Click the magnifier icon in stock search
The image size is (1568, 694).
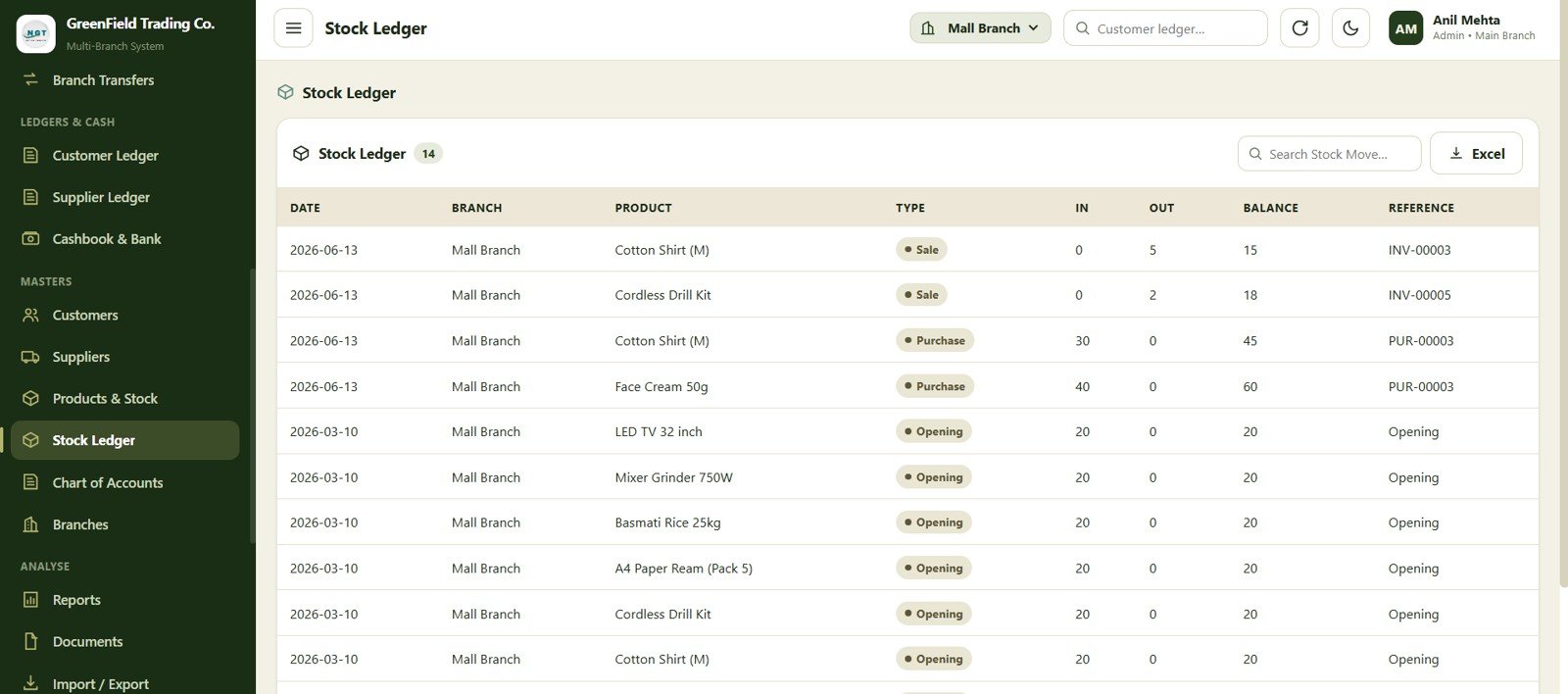1254,154
